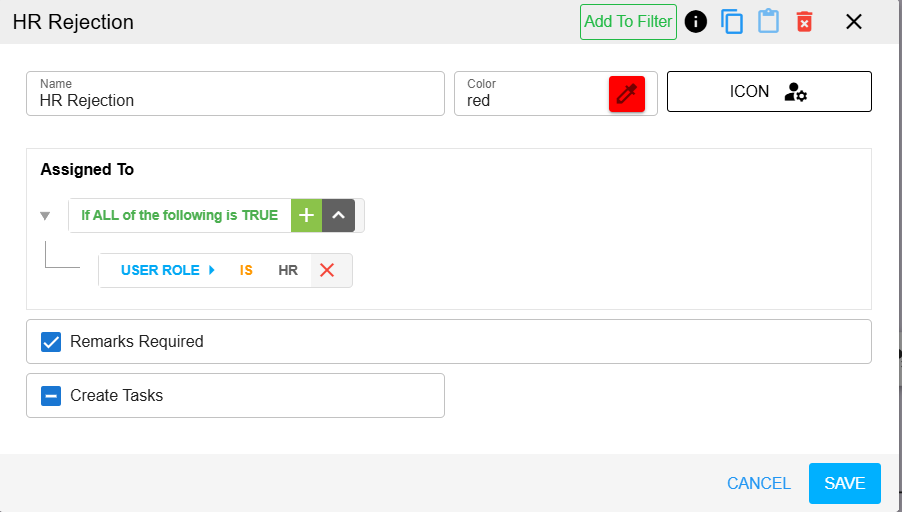Viewport: 902px width, 512px height.
Task: Remove the USER ROLE condition
Action: click(x=327, y=270)
